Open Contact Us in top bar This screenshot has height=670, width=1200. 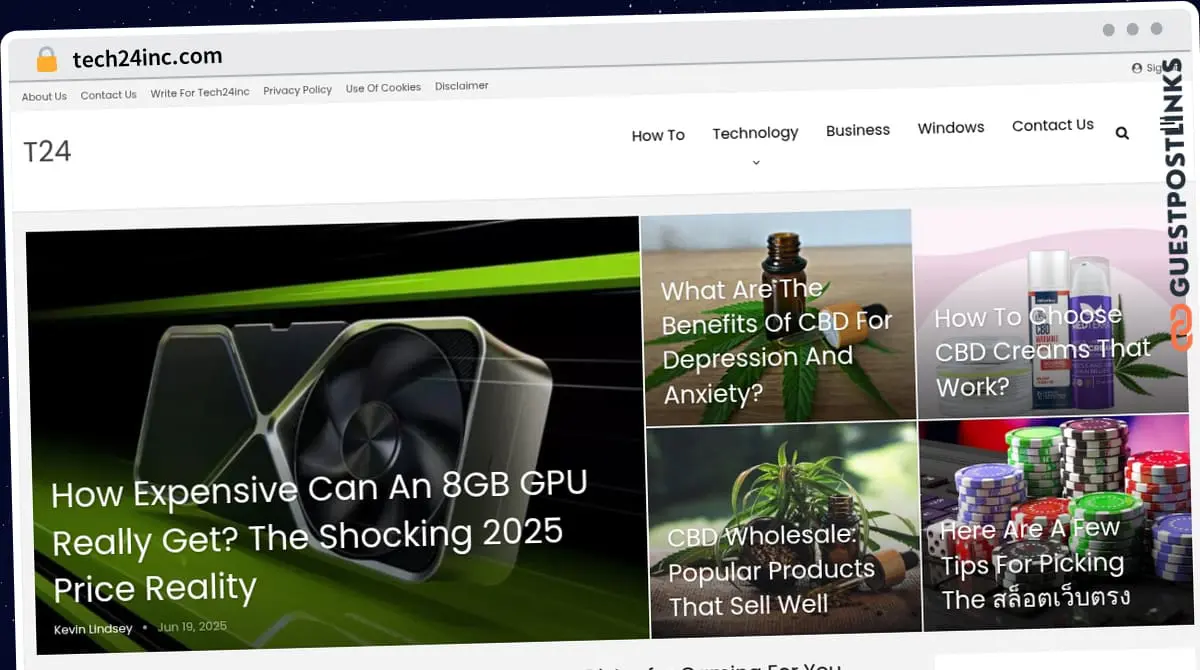[108, 95]
